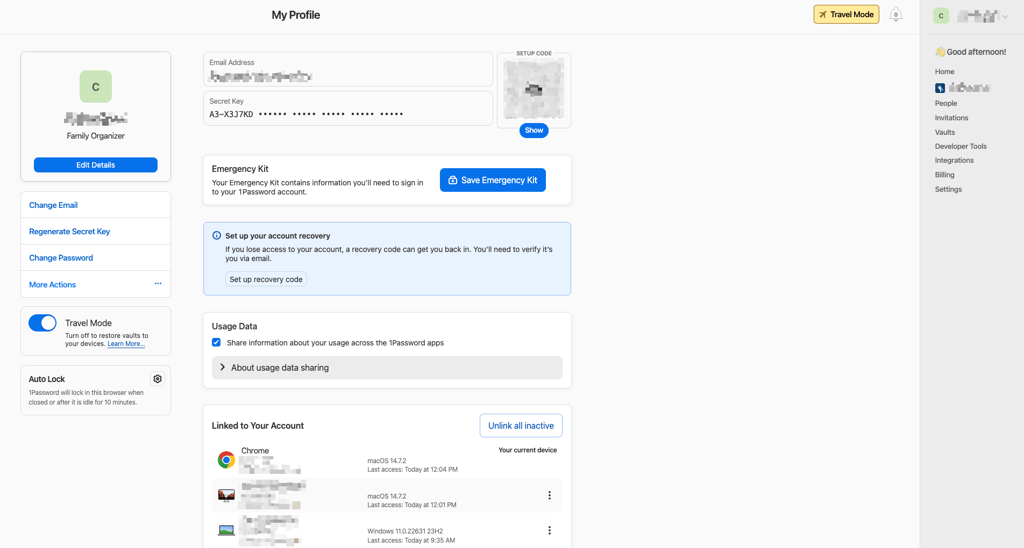Open the account dropdown chevron top right
This screenshot has width=1024, height=548.
[x=1005, y=16]
